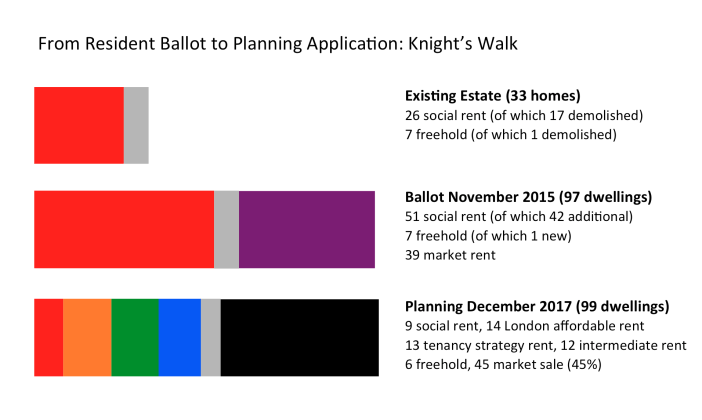Select the grey segment of Existing Estate bar
The width and height of the screenshot is (702, 420).
point(136,125)
